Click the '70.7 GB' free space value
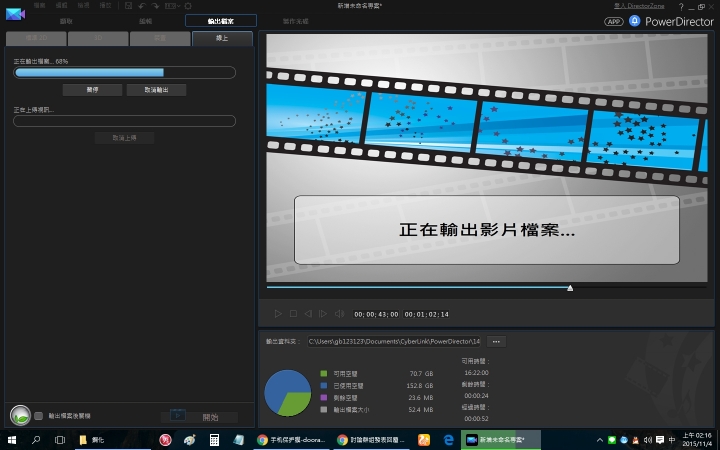The height and width of the screenshot is (450, 720). (x=422, y=374)
